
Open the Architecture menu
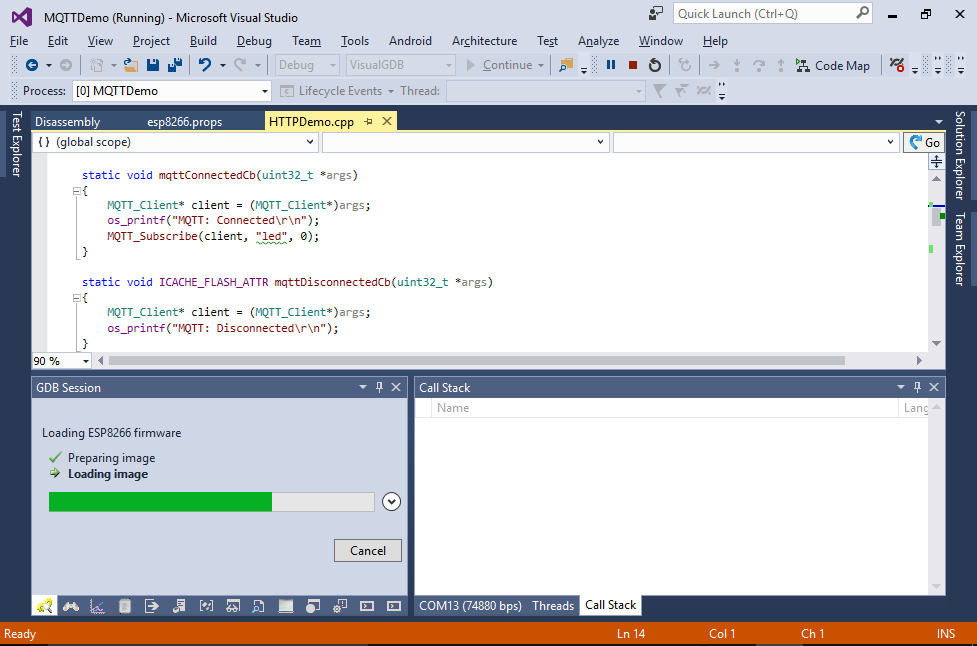(484, 41)
